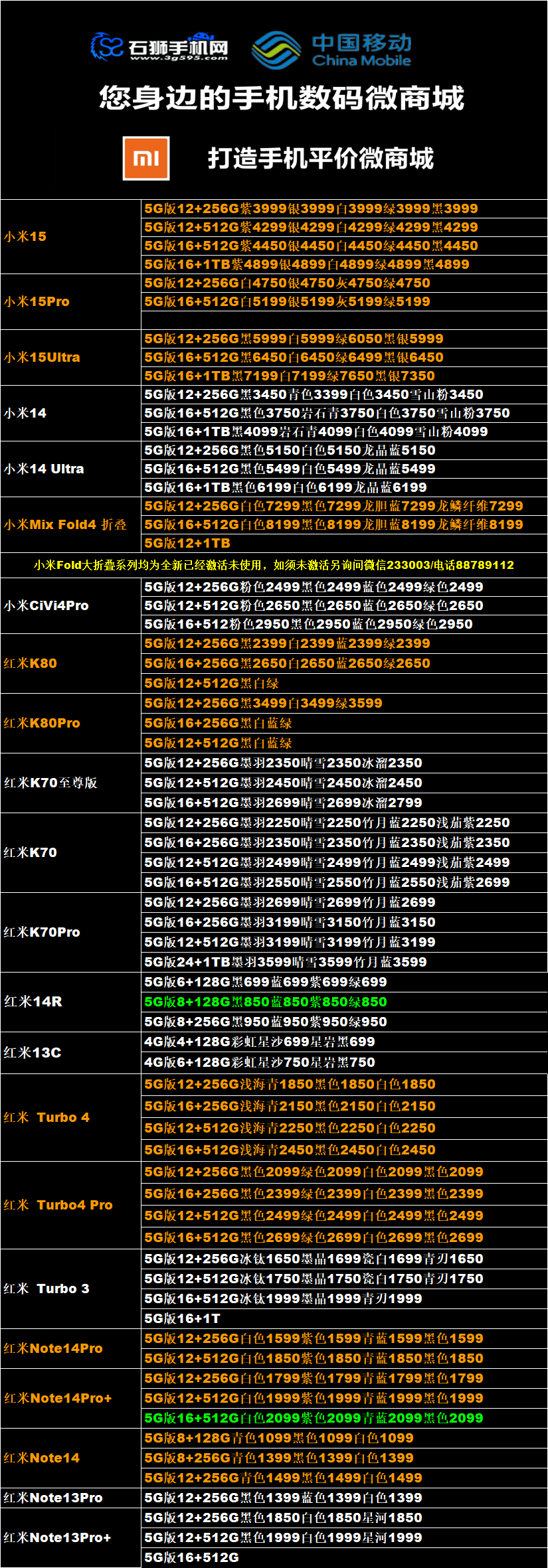Click CiVi4Pro 16+512 row priced 2950

(x=344, y=624)
